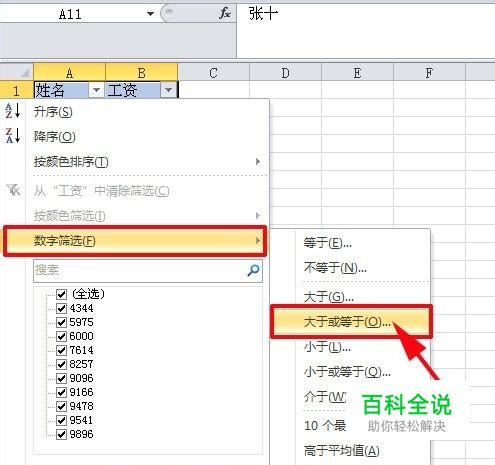Toggle the (全选) select all checkbox
This screenshot has width=495, height=465.
point(61,294)
